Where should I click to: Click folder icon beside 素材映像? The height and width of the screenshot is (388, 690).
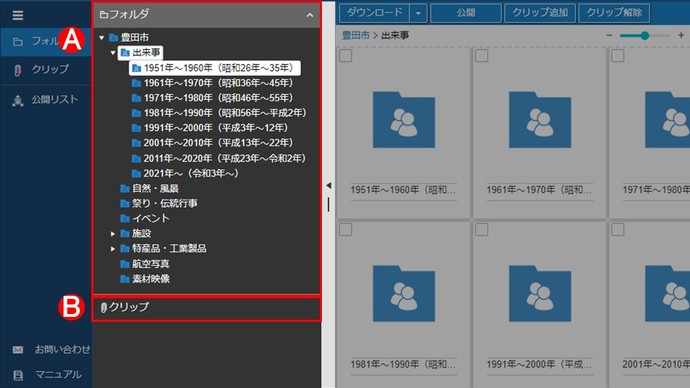[x=125, y=279]
